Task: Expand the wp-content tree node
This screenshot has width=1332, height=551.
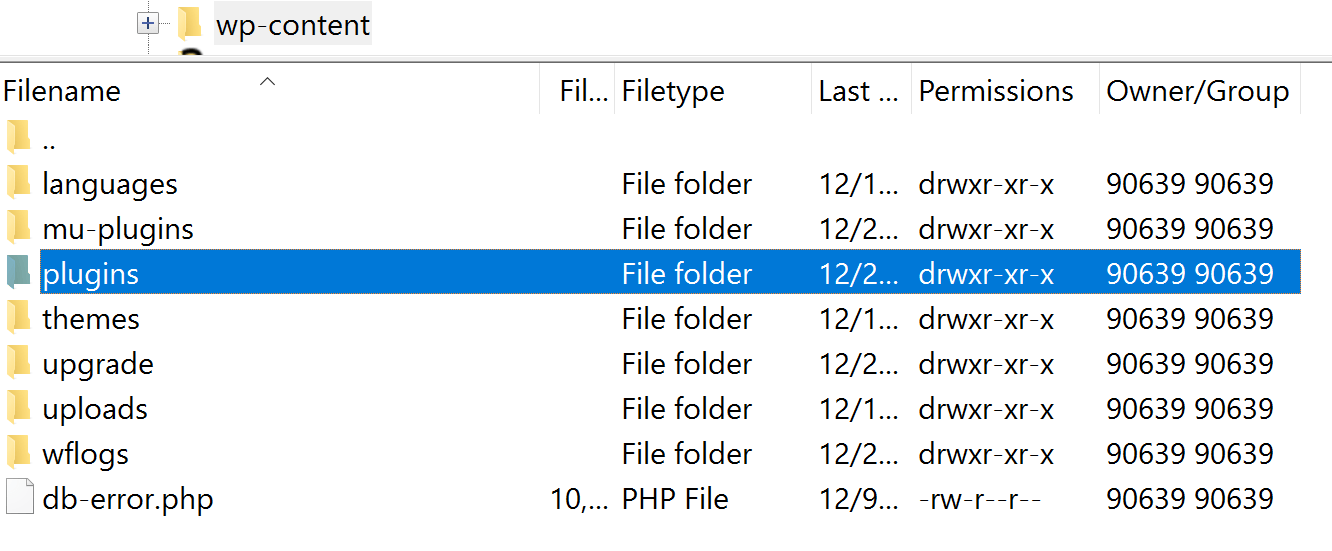Action: pyautogui.click(x=148, y=22)
